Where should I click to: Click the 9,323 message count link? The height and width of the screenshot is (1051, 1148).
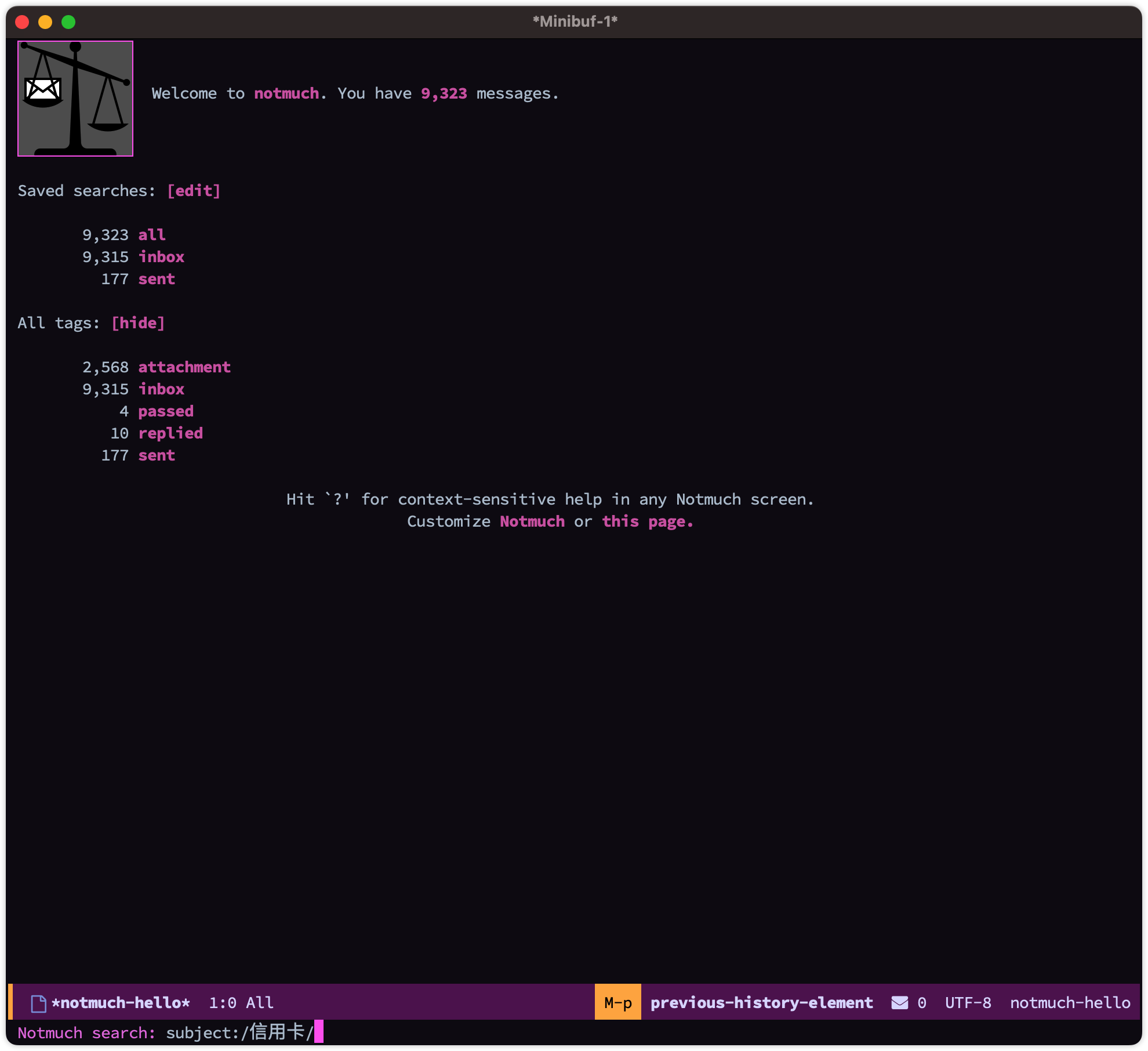point(444,93)
